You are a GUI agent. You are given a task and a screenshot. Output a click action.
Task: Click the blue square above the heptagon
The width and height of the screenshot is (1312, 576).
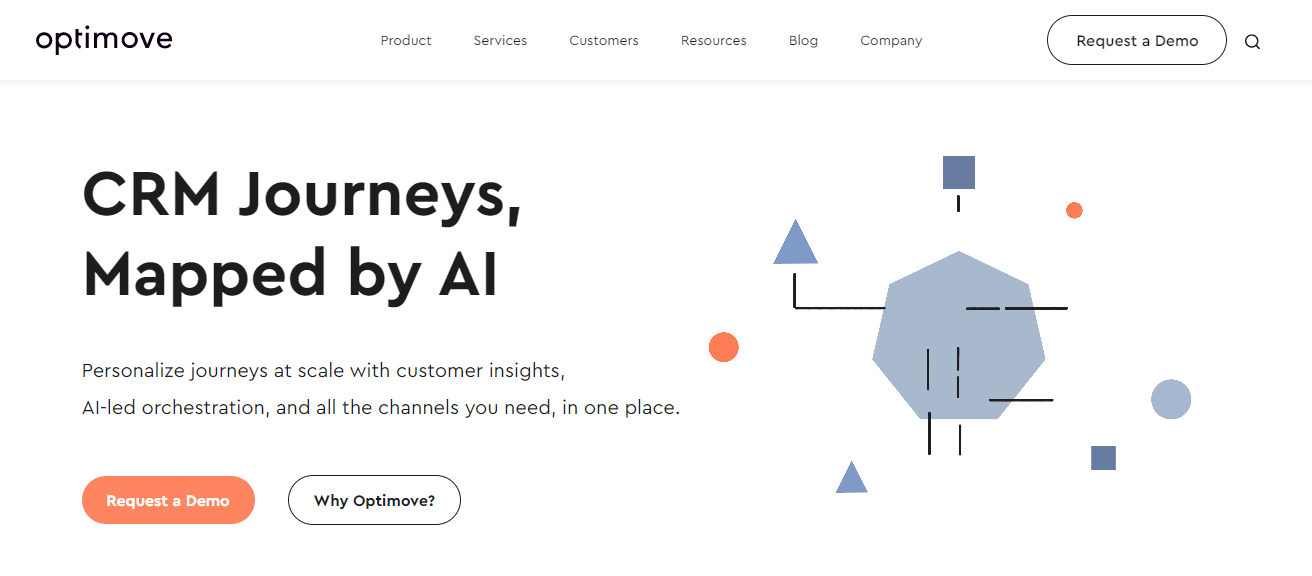[x=958, y=172]
